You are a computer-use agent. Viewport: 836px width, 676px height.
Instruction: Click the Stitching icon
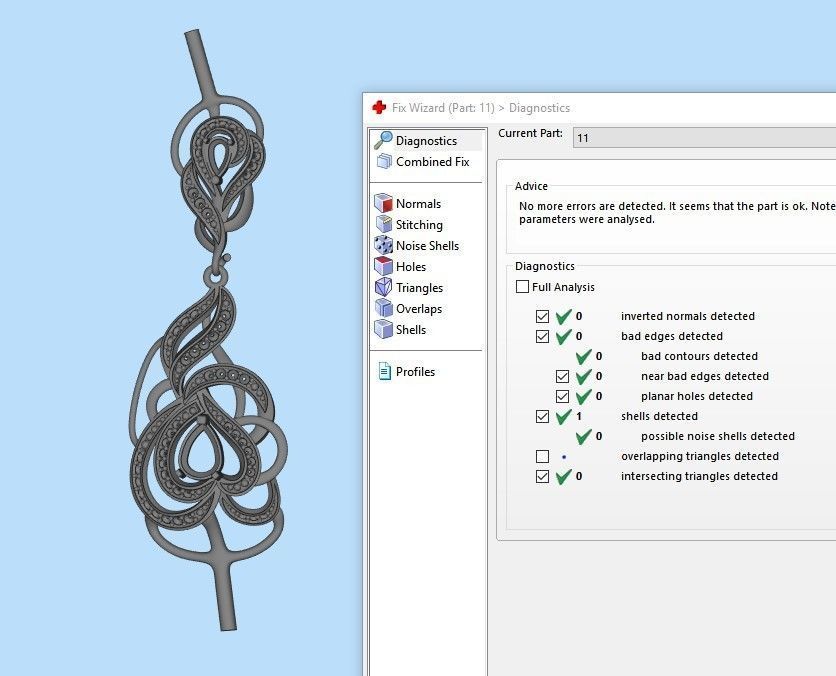coord(383,224)
